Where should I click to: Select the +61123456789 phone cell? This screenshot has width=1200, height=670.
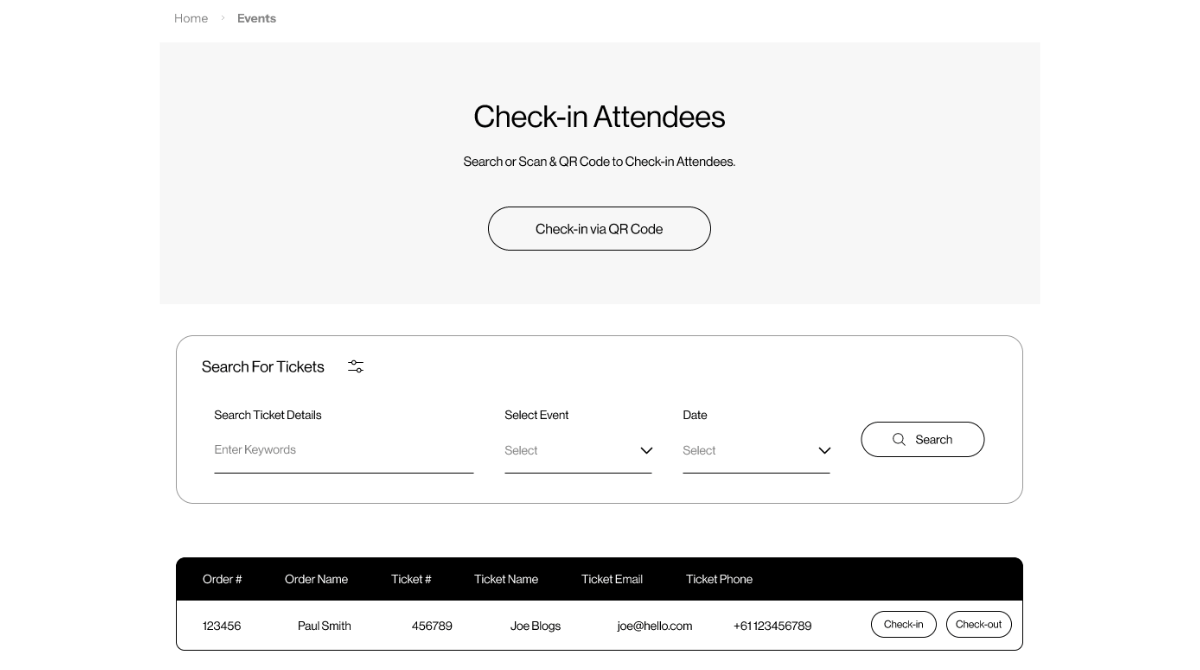click(772, 626)
